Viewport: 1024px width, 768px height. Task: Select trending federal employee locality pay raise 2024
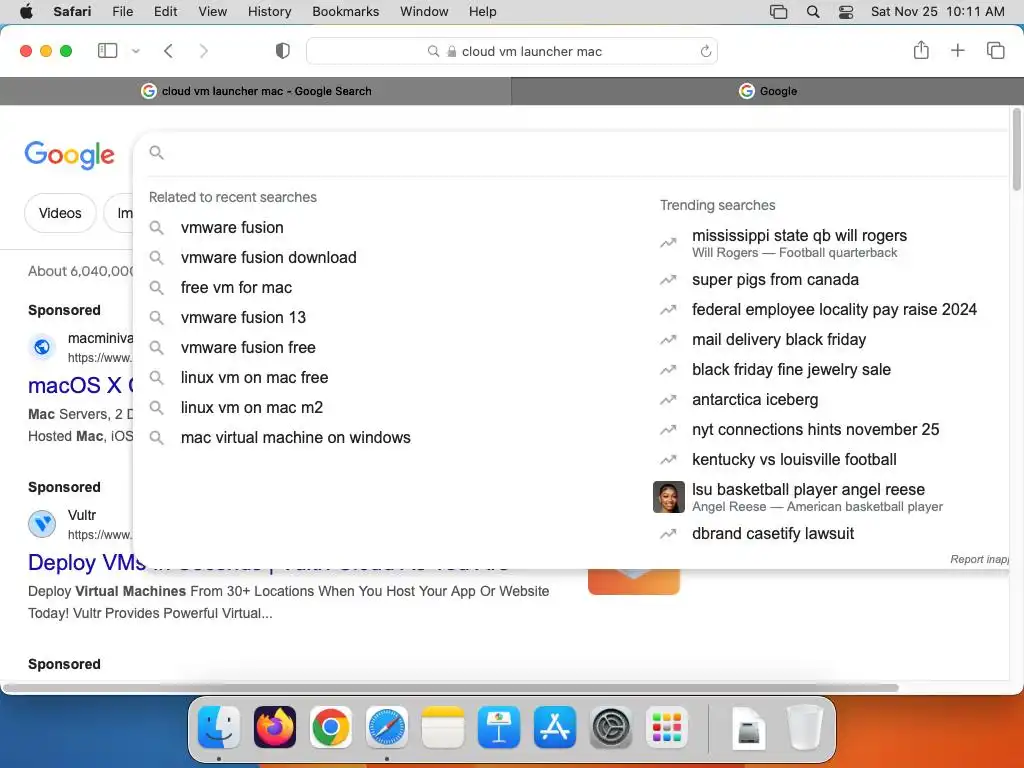tap(834, 310)
